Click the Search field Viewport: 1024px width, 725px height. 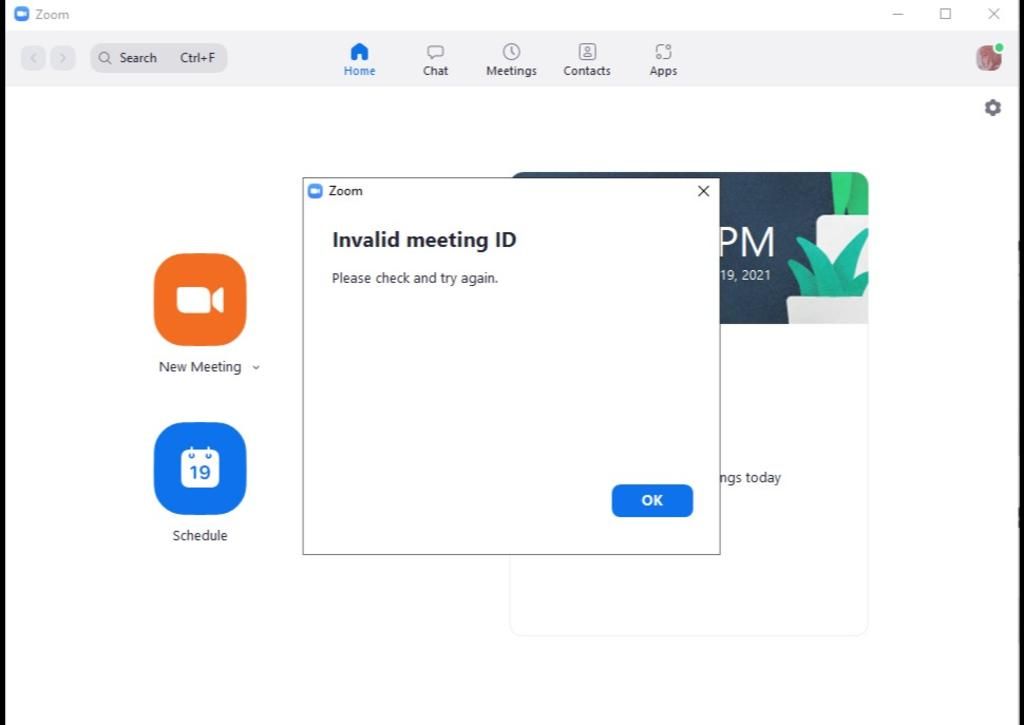pos(159,57)
